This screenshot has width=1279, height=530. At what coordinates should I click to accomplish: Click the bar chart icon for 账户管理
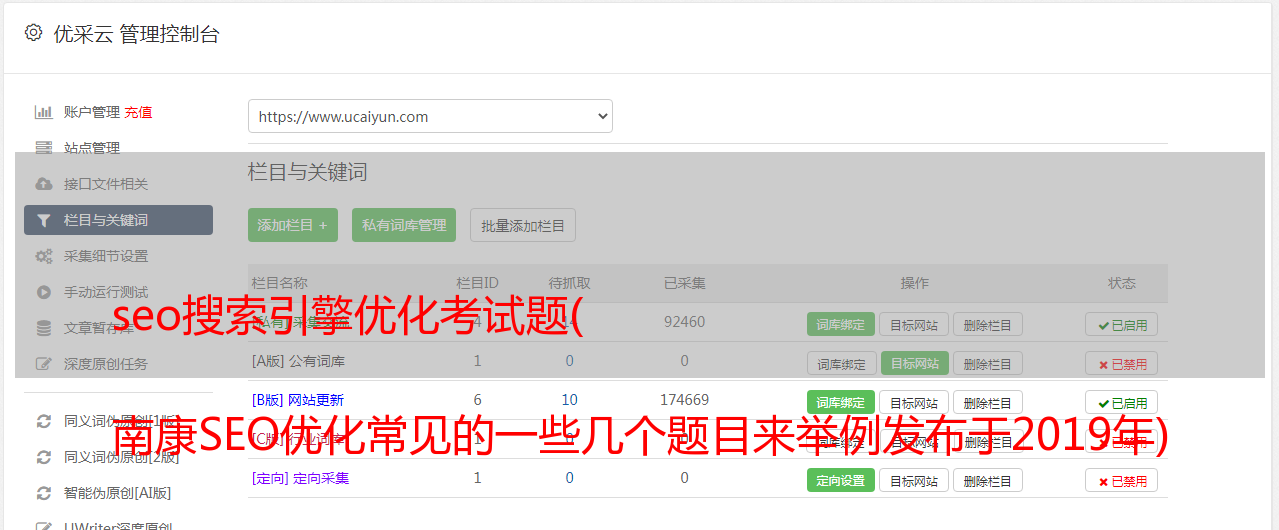coord(44,112)
